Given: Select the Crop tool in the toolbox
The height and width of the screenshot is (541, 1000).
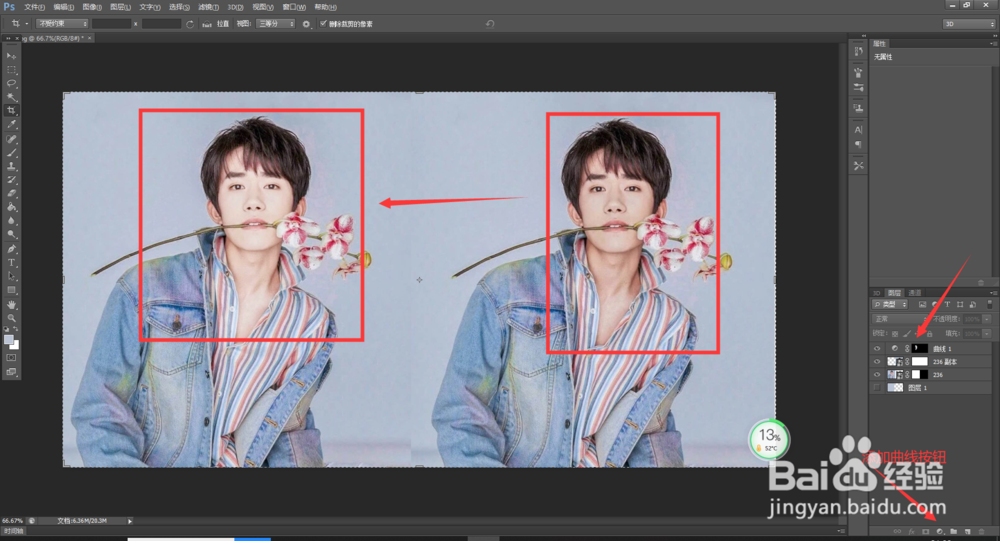Looking at the screenshot, I should [11, 111].
